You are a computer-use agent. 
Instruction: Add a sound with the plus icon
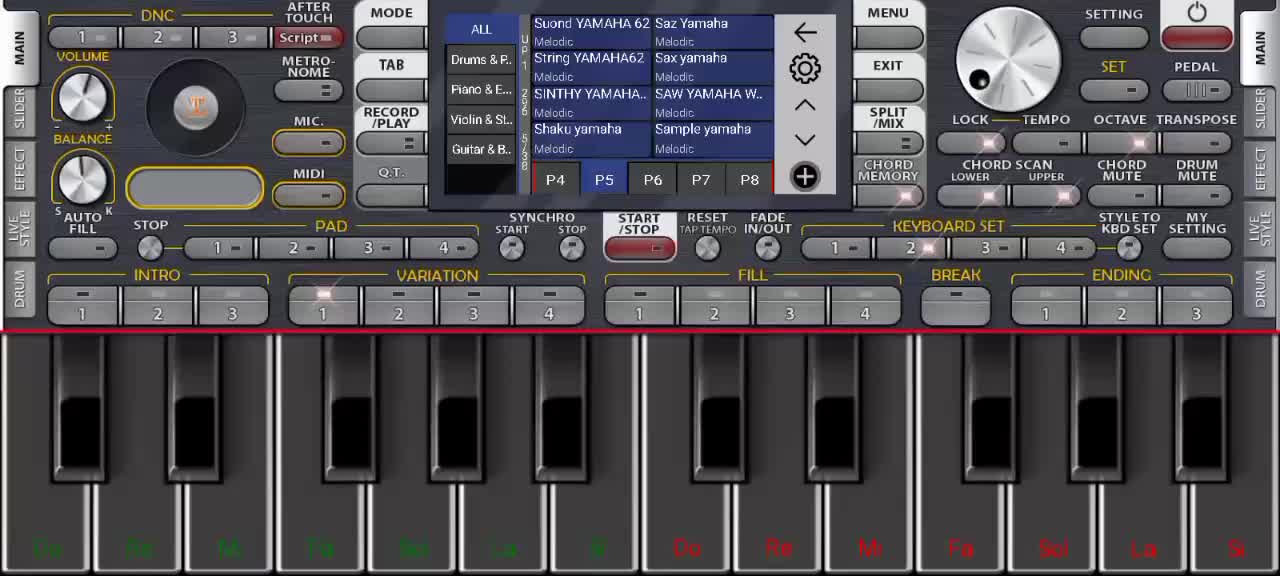coord(805,177)
